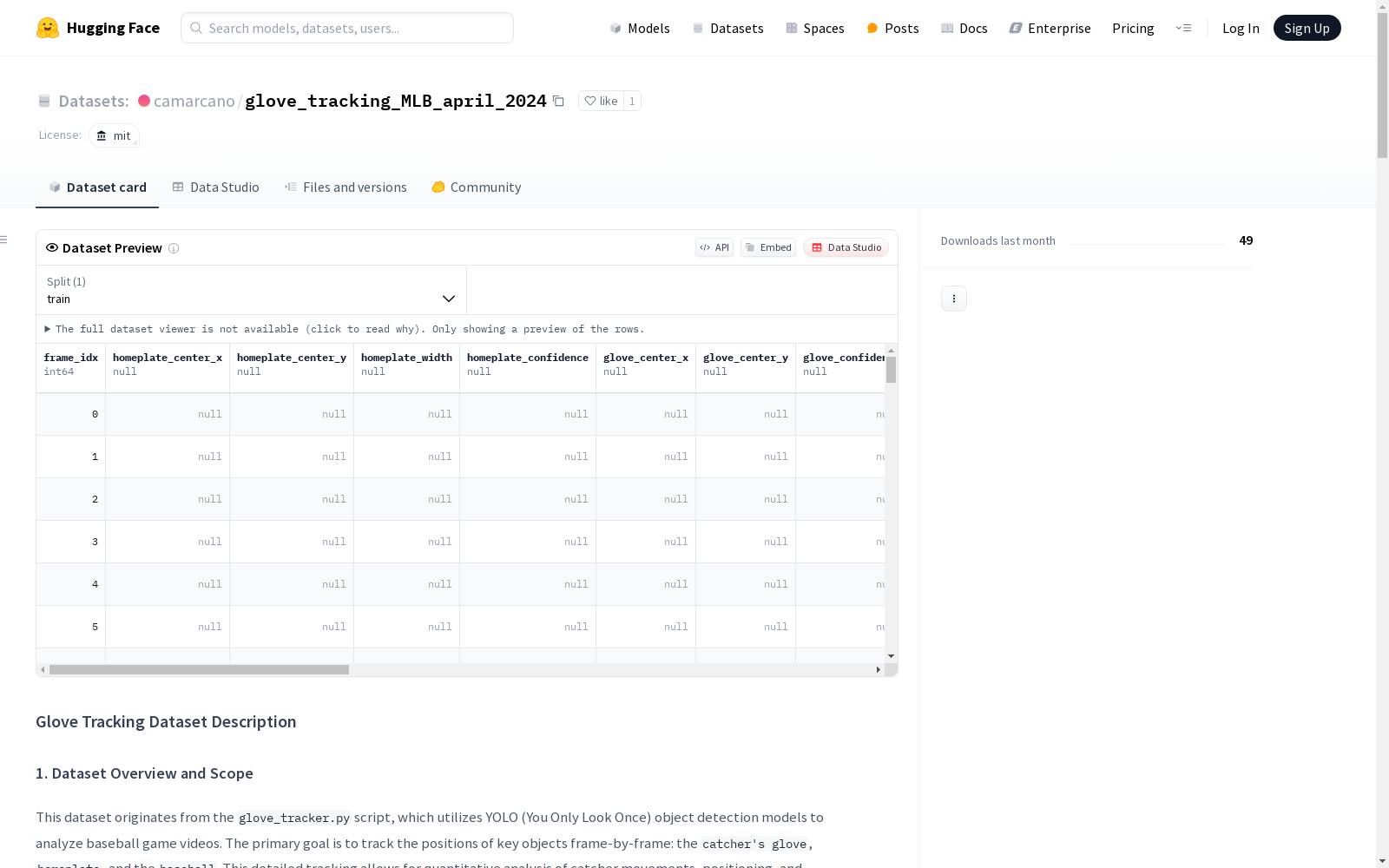Select the row with frame_idx 0

click(x=460, y=414)
